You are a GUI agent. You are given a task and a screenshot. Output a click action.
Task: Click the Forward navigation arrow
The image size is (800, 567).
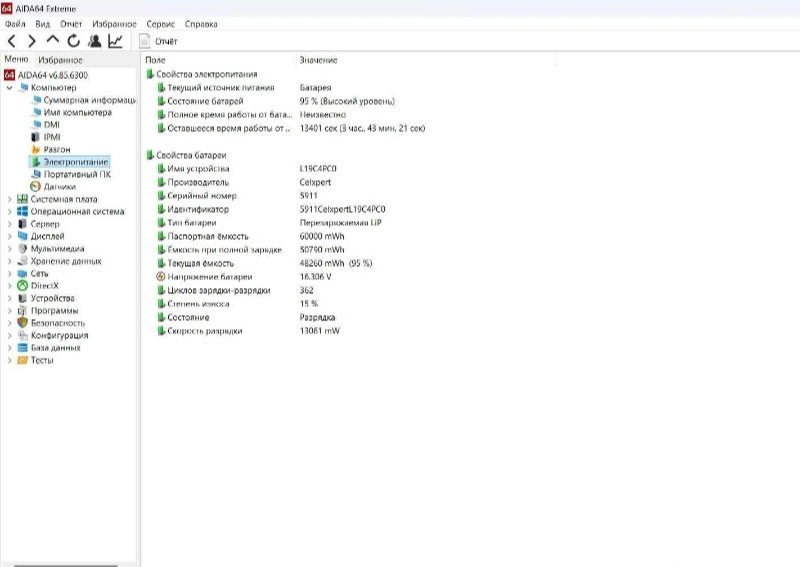pos(32,41)
